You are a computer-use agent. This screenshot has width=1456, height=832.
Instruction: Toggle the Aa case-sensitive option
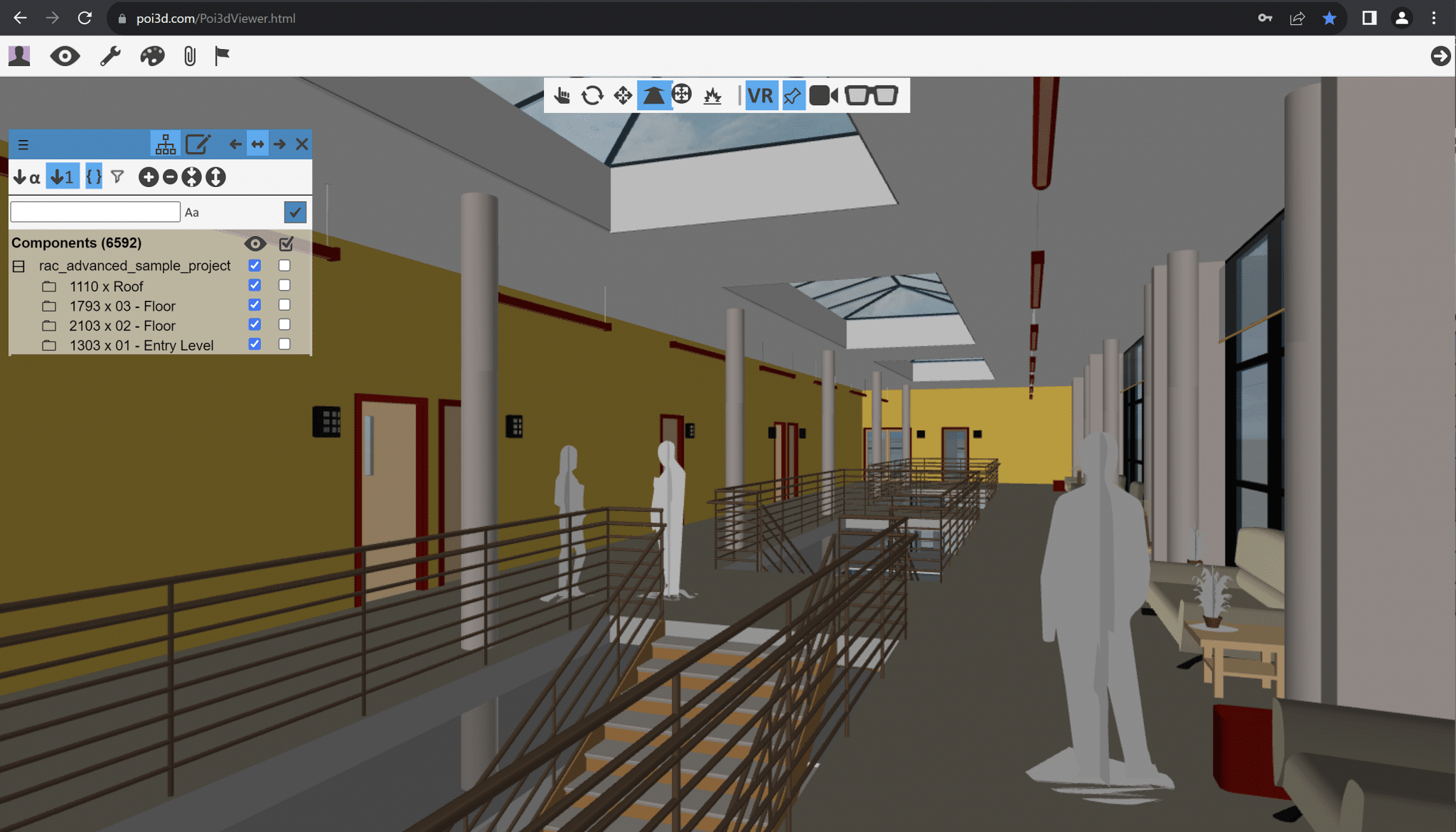(192, 213)
